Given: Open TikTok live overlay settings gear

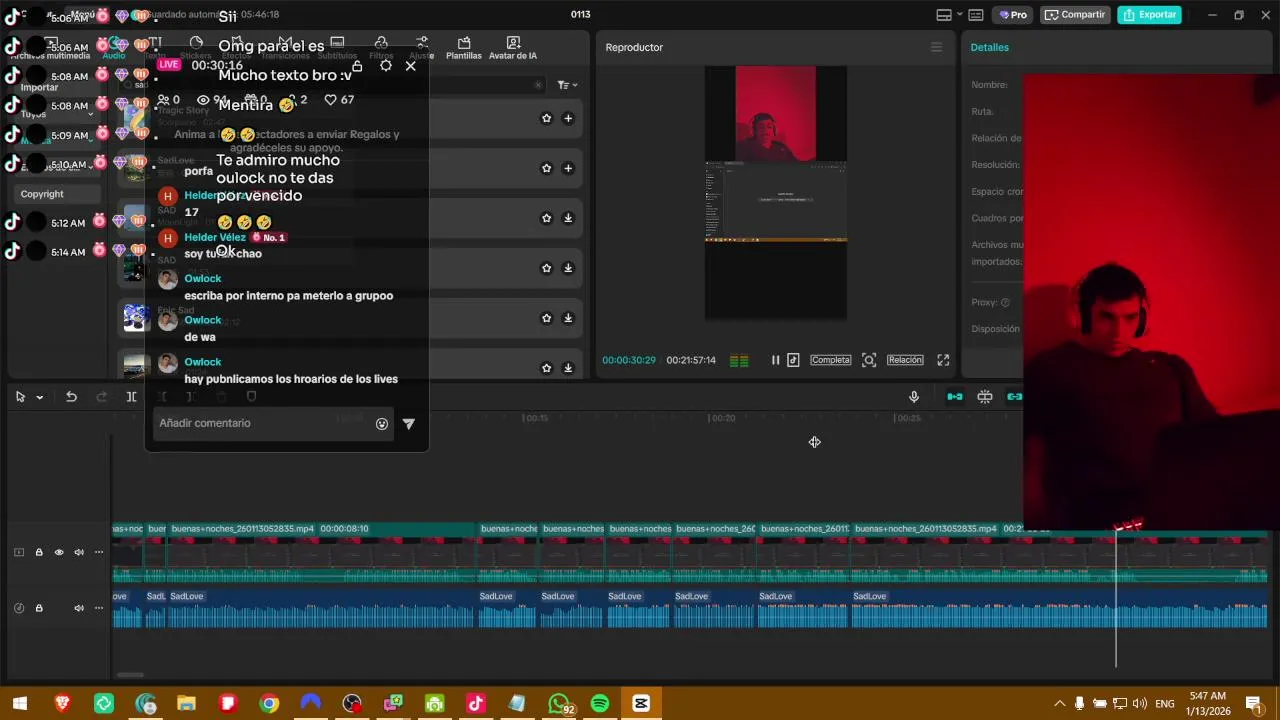Looking at the screenshot, I should click(x=386, y=66).
